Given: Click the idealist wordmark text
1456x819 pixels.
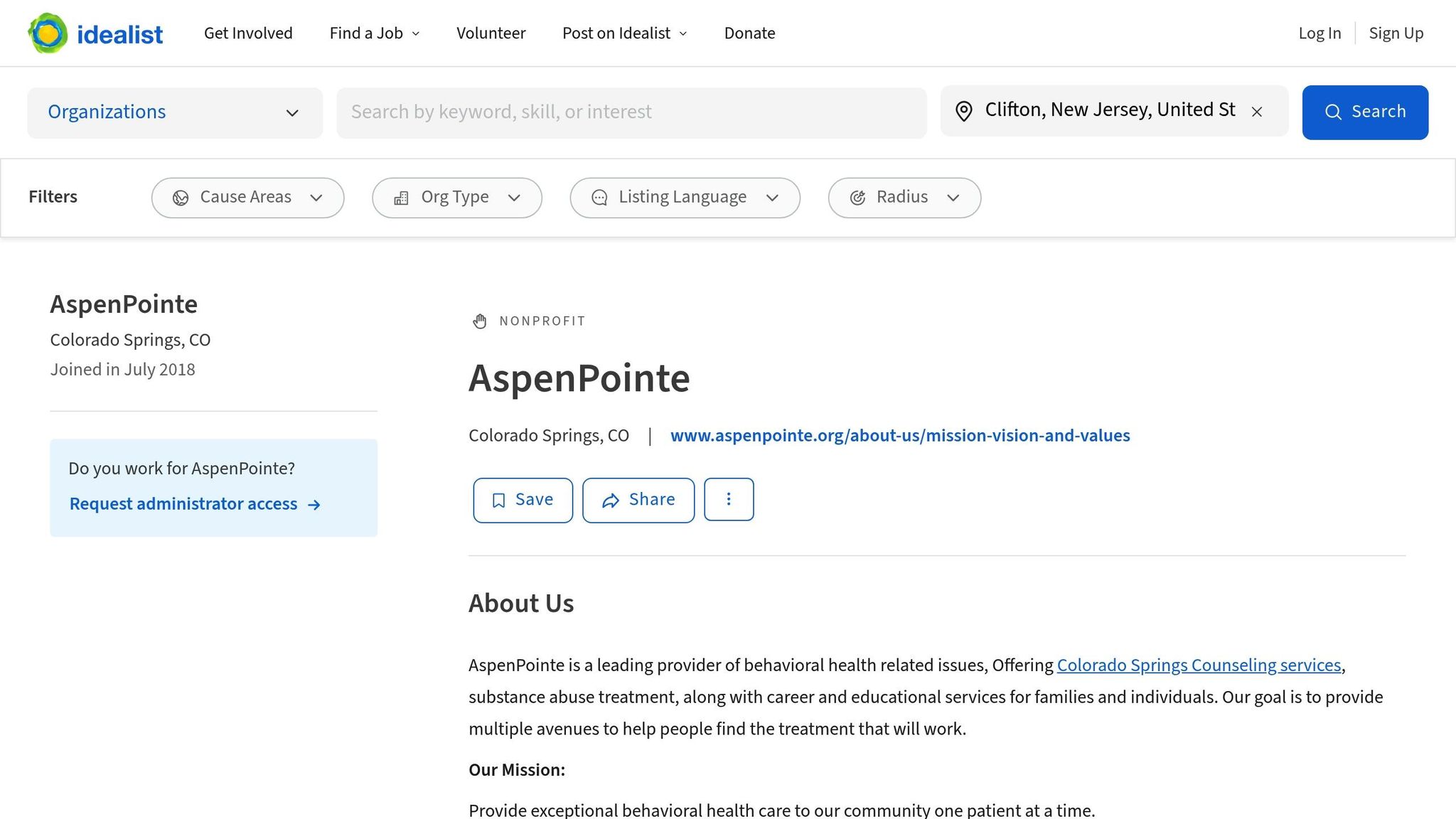Looking at the screenshot, I should pyautogui.click(x=119, y=35).
